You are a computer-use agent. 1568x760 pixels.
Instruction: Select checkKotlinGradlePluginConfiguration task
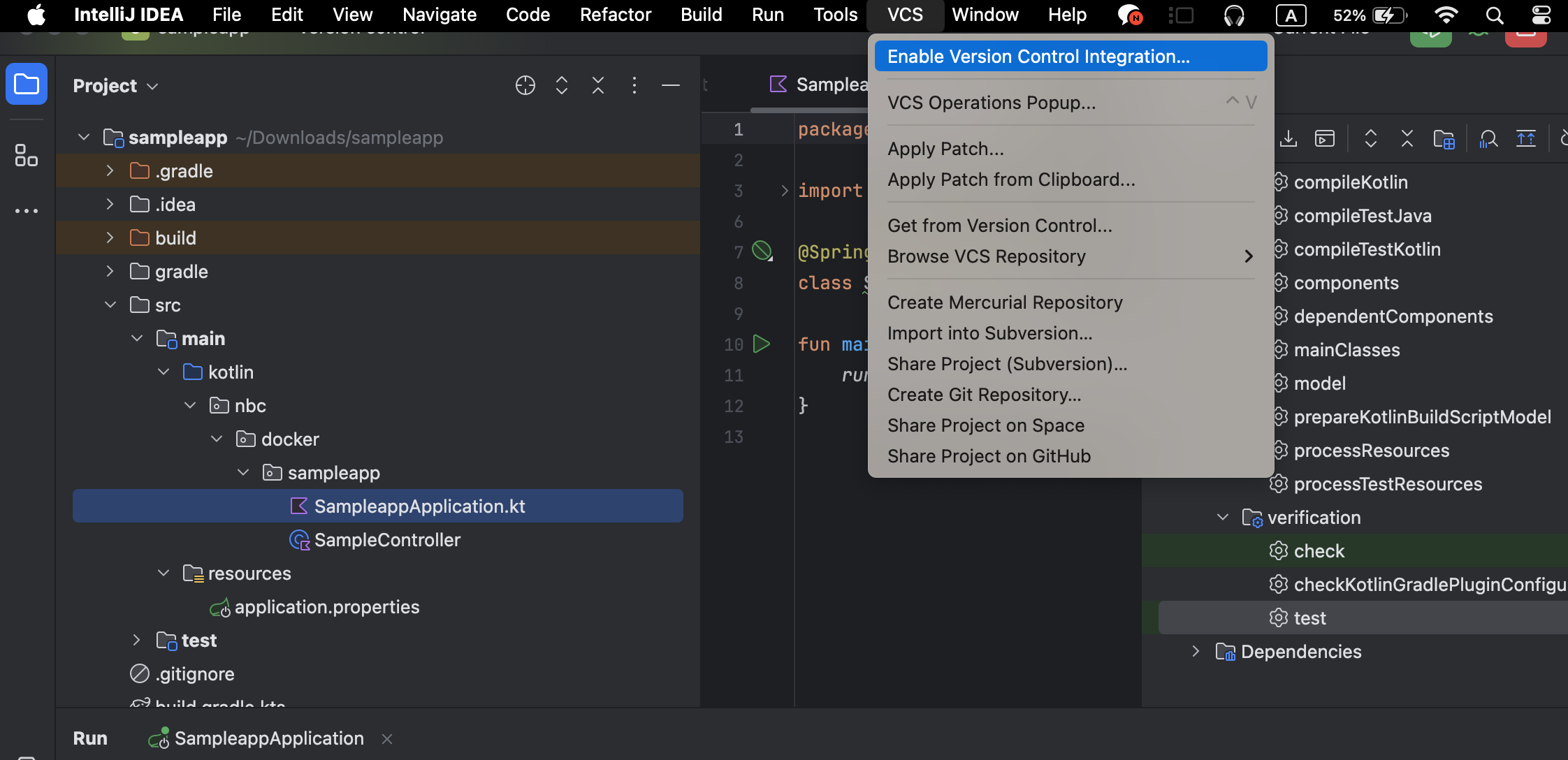[1418, 584]
